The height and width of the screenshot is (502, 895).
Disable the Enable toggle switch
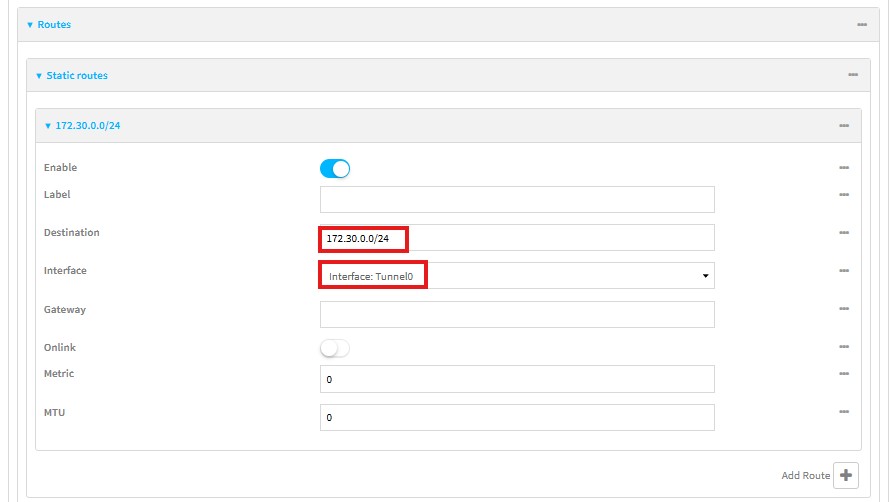coord(334,169)
